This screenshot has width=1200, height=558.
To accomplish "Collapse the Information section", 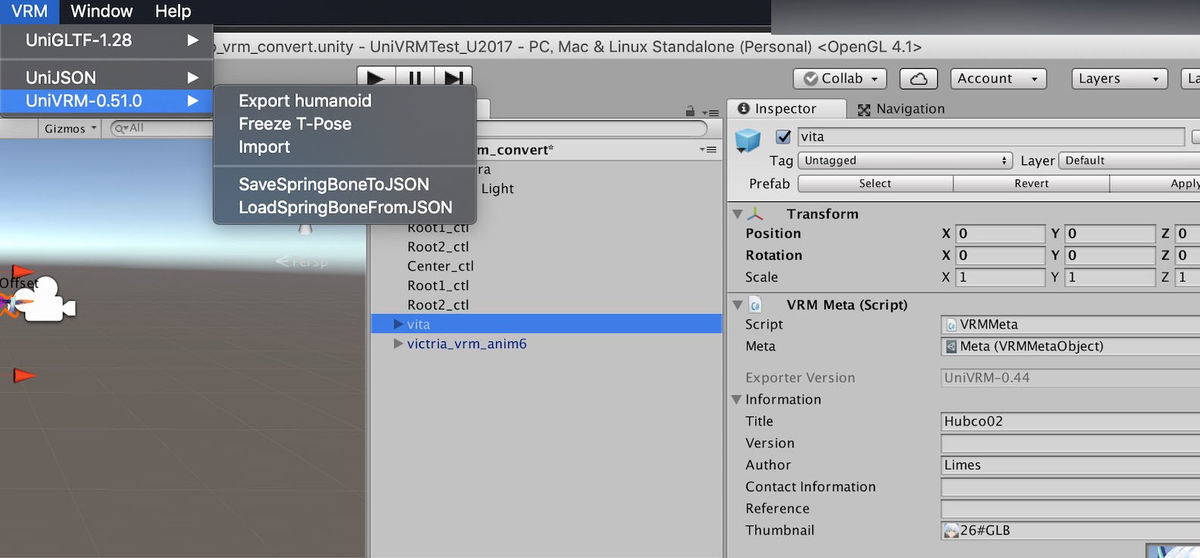I will point(738,399).
